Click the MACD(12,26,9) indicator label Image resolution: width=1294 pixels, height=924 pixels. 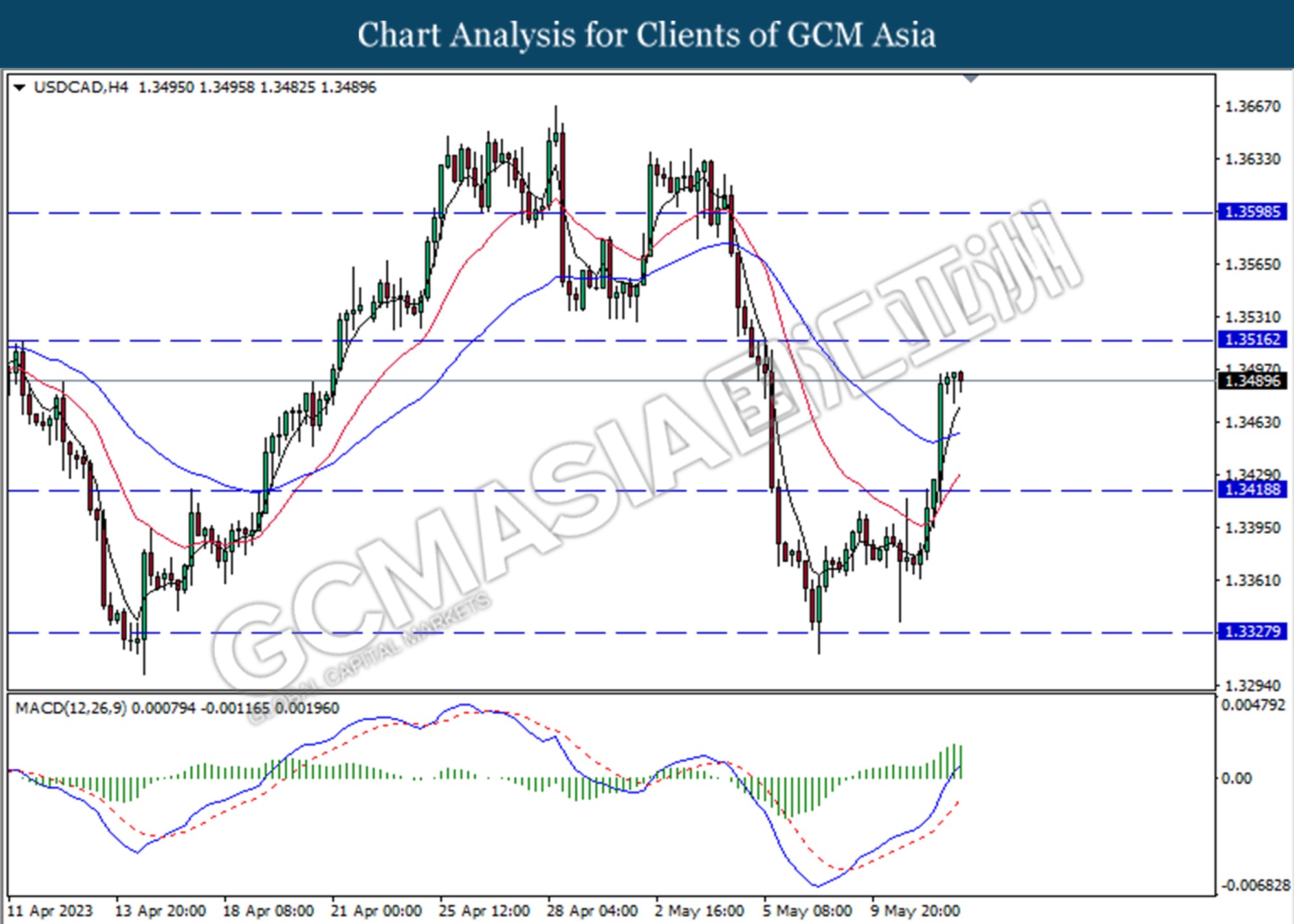coord(71,708)
